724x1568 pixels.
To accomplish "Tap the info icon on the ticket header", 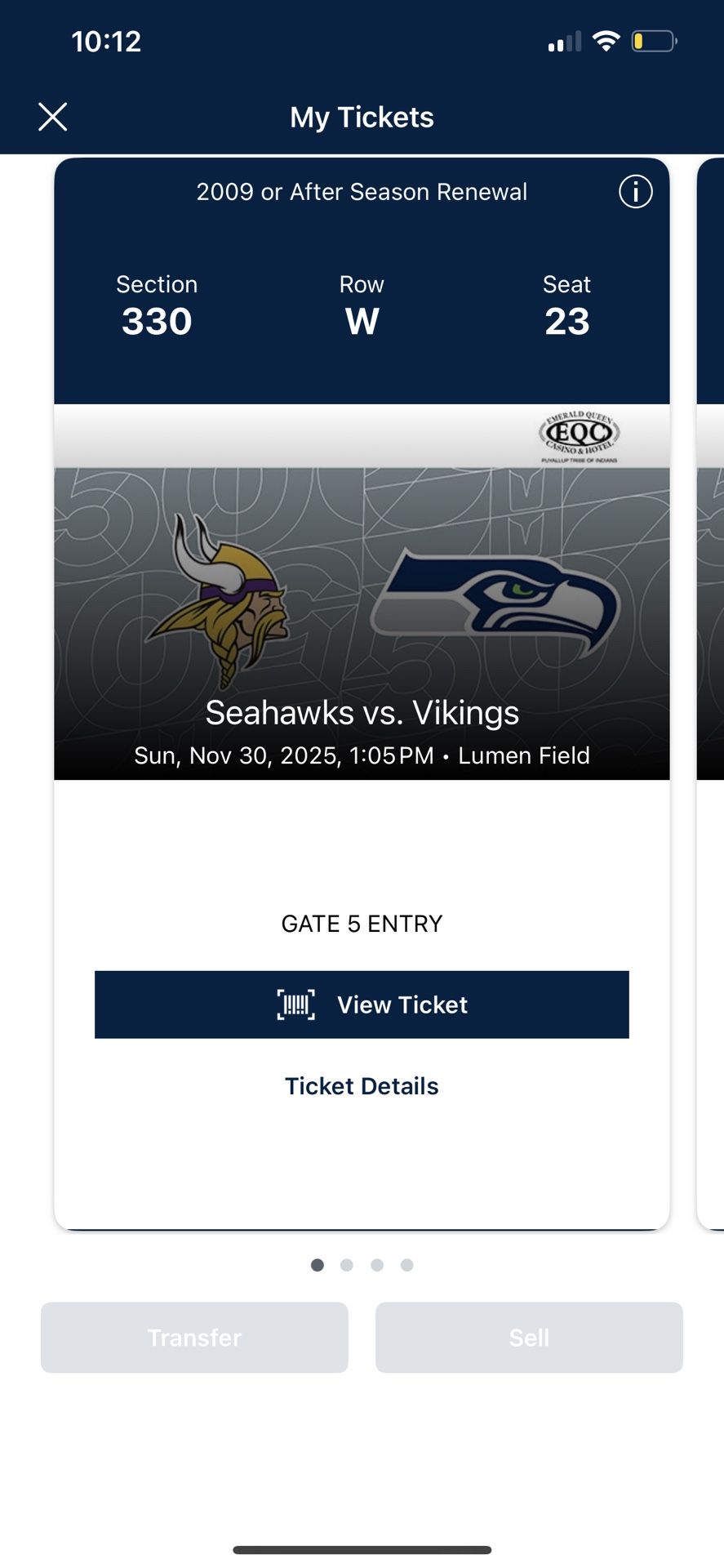I will [x=635, y=191].
